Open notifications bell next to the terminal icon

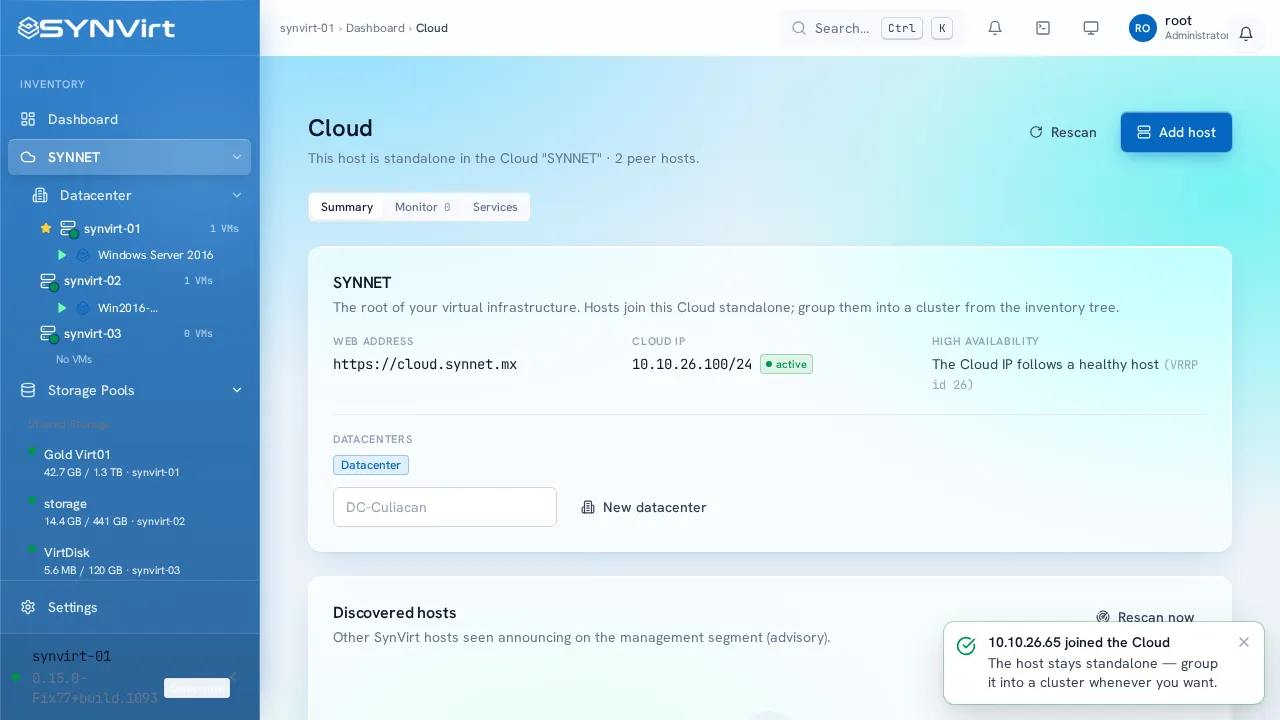tap(995, 28)
